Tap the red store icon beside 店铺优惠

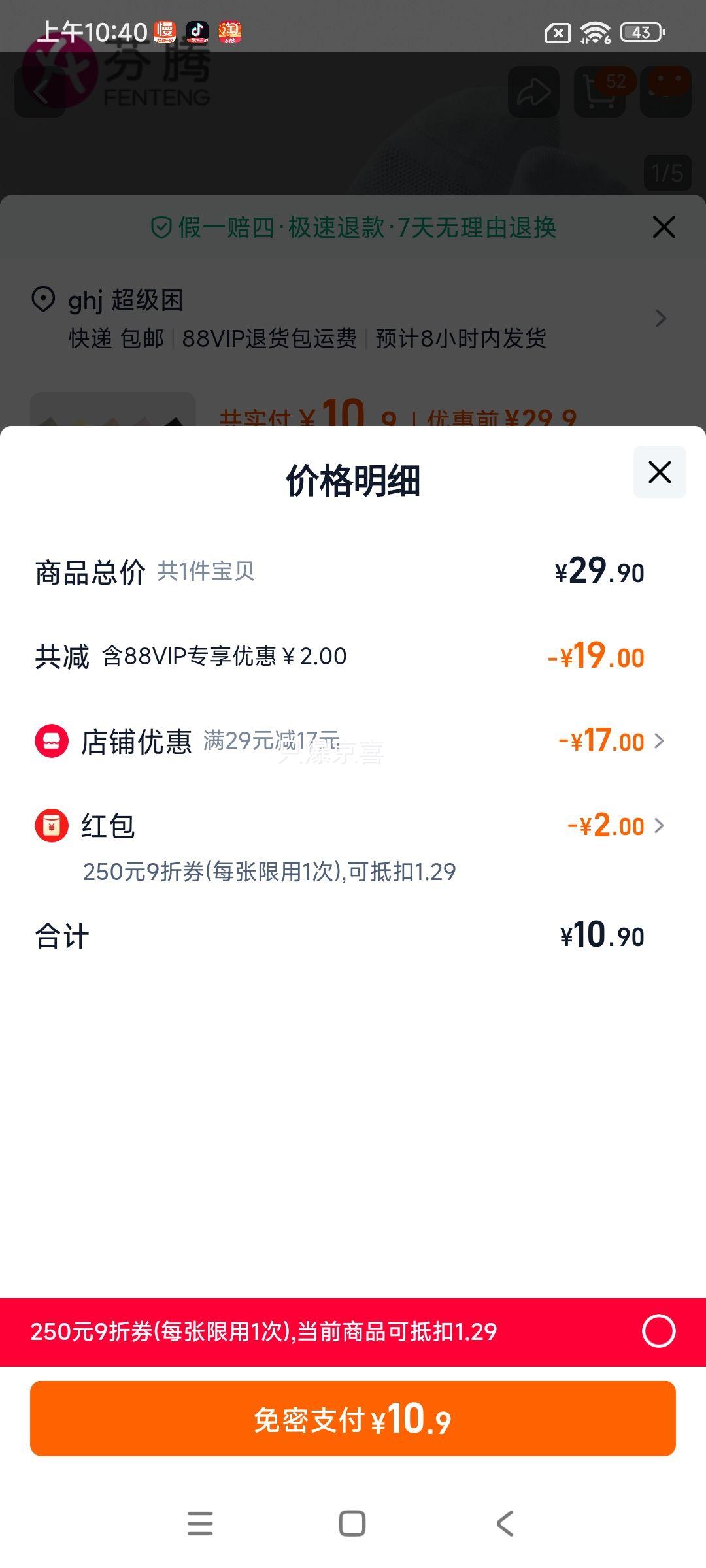pyautogui.click(x=52, y=741)
